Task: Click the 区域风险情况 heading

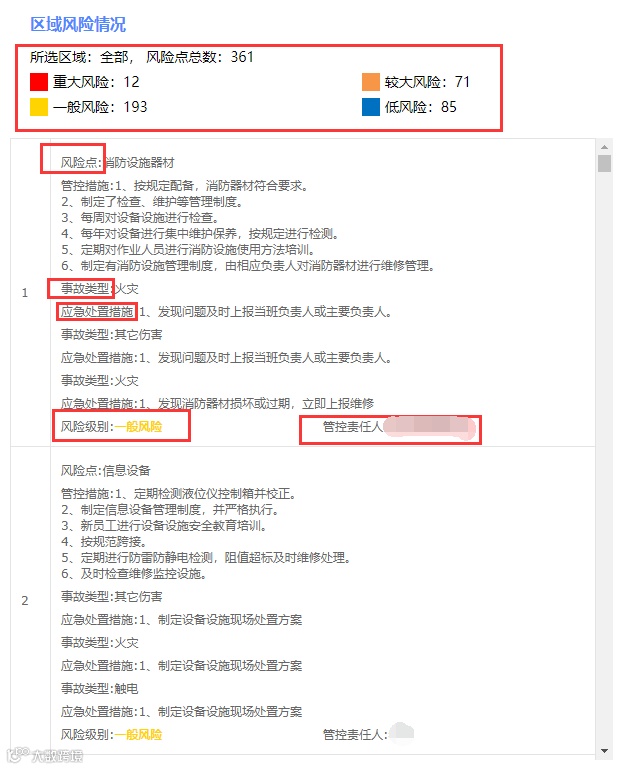Action: click(78, 24)
